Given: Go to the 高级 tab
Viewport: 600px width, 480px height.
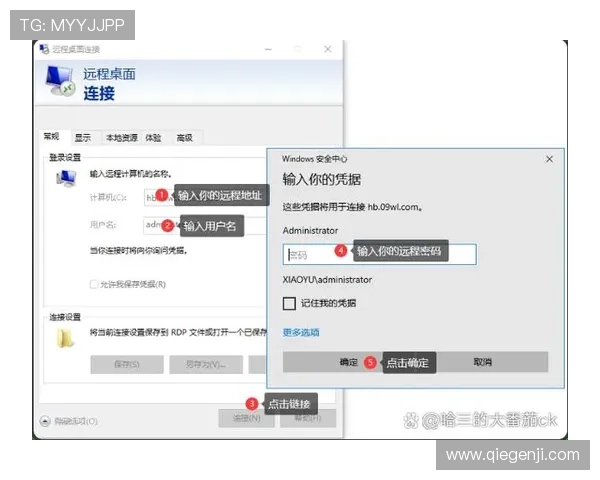Looking at the screenshot, I should [185, 137].
